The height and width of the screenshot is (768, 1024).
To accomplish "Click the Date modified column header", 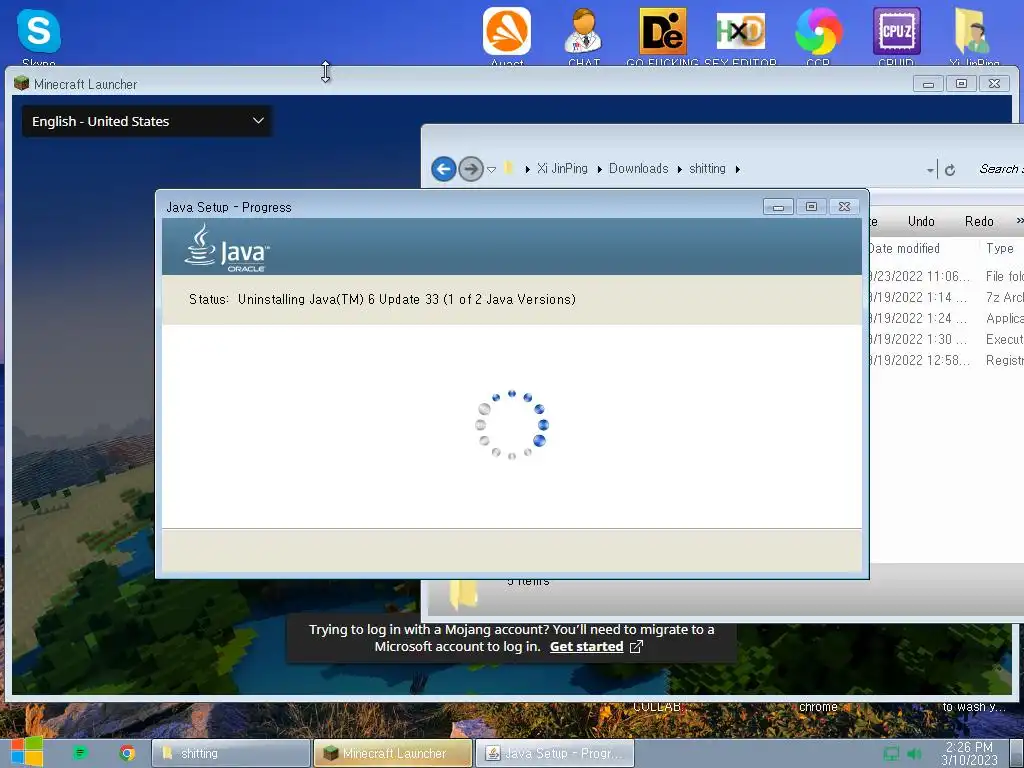I will [x=904, y=248].
